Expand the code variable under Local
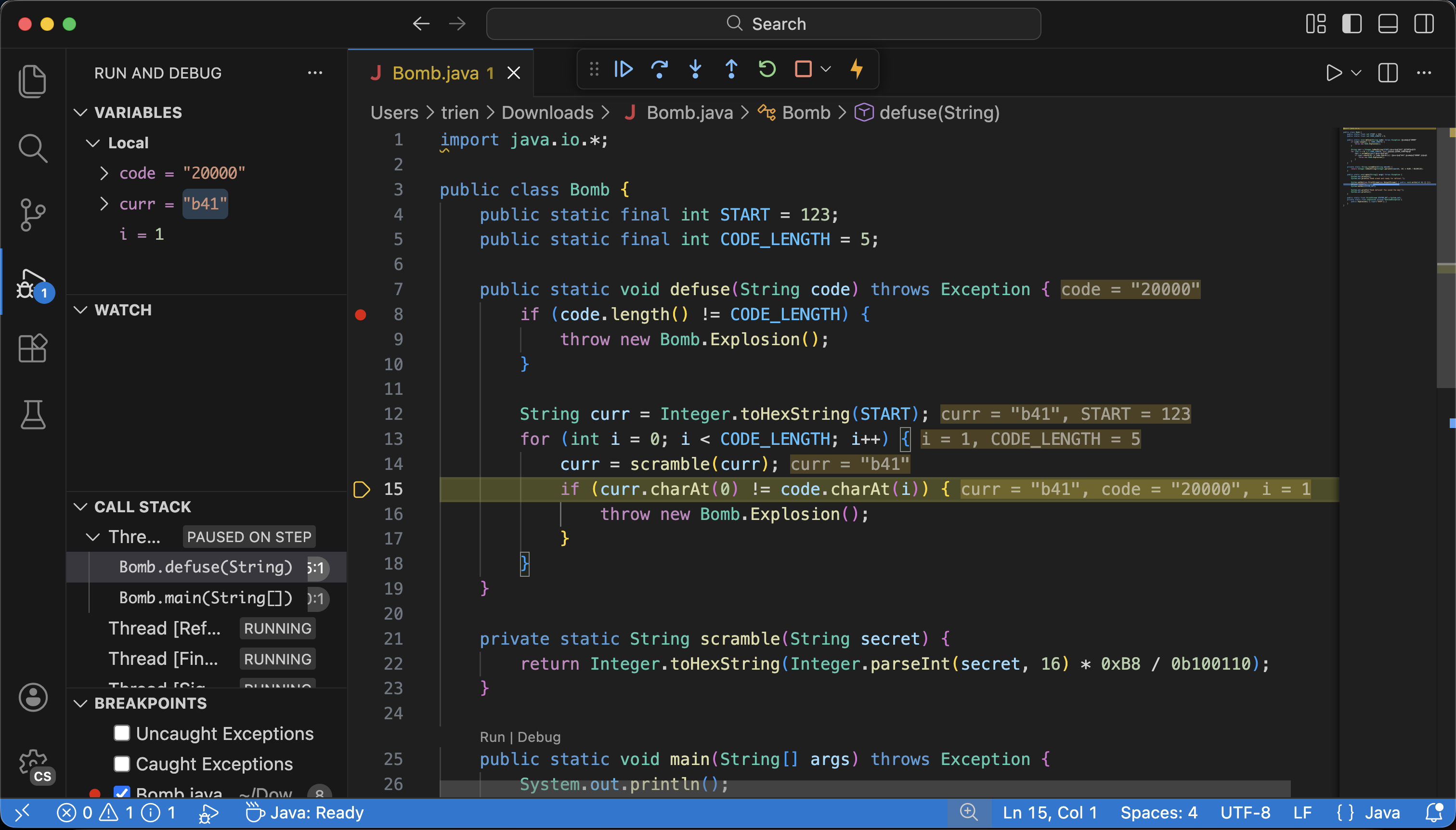This screenshot has height=830, width=1456. coord(104,173)
